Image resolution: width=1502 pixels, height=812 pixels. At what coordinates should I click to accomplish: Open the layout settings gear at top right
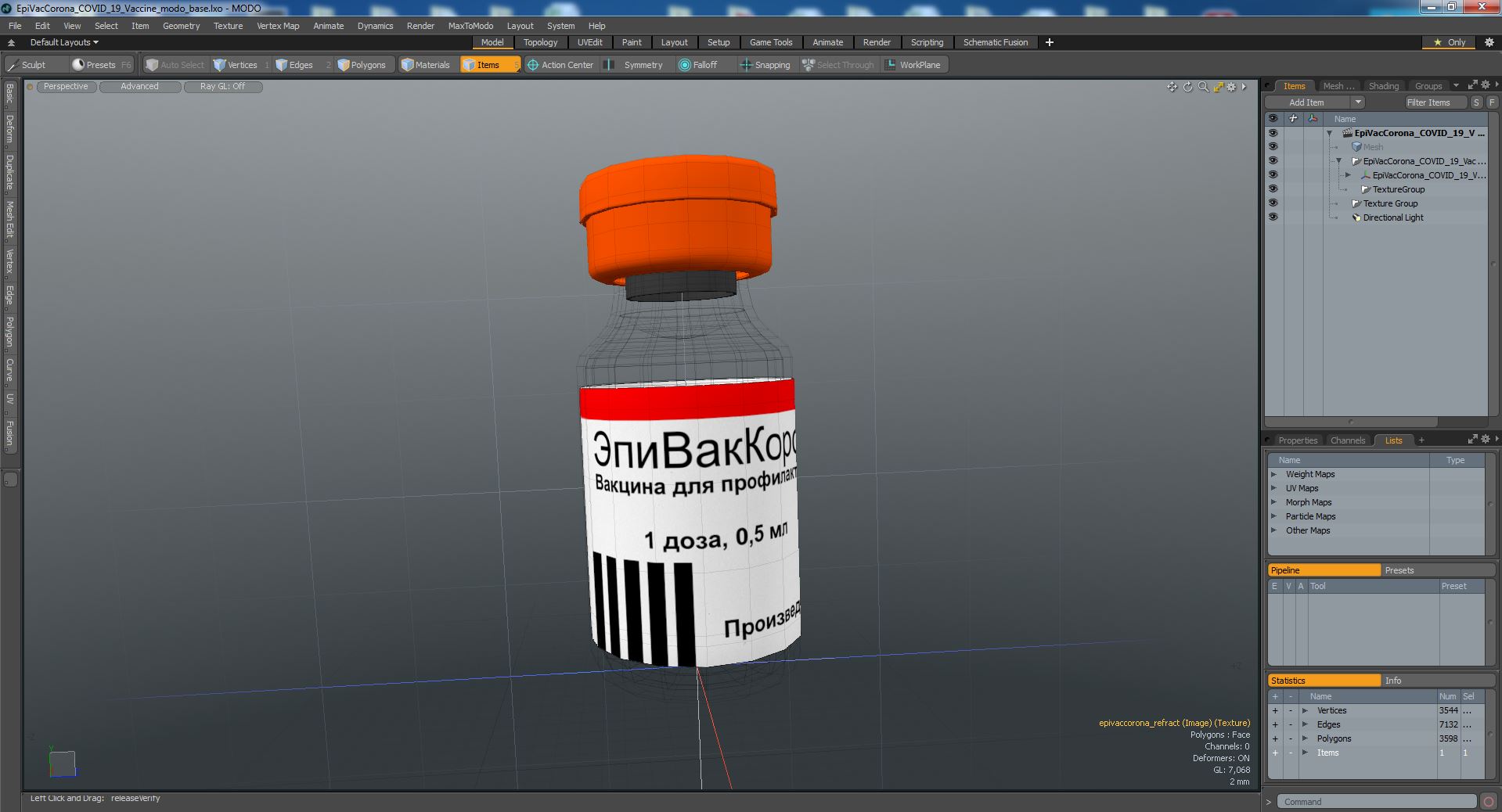click(x=1489, y=42)
